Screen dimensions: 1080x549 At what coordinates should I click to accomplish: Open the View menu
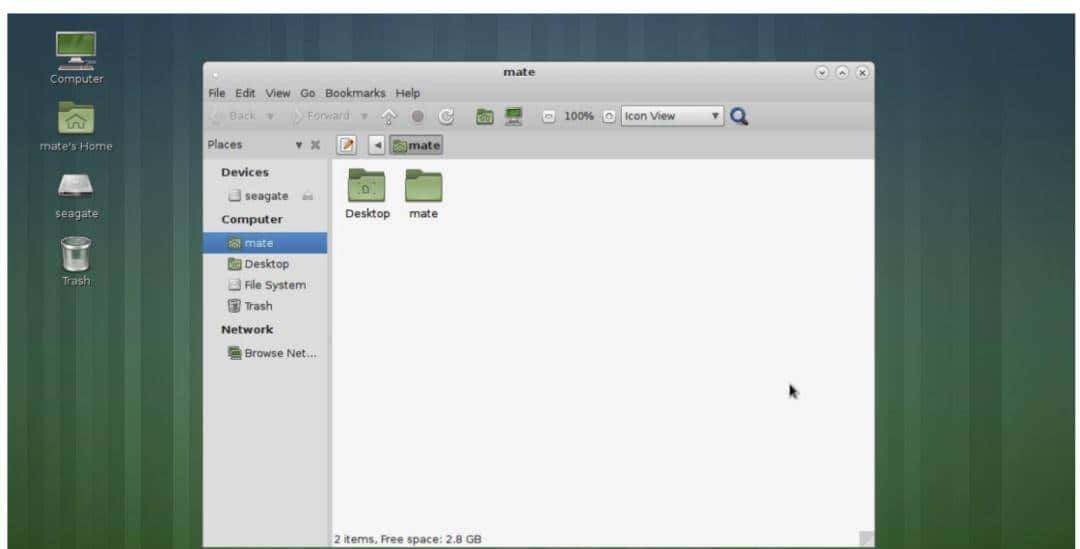[278, 93]
